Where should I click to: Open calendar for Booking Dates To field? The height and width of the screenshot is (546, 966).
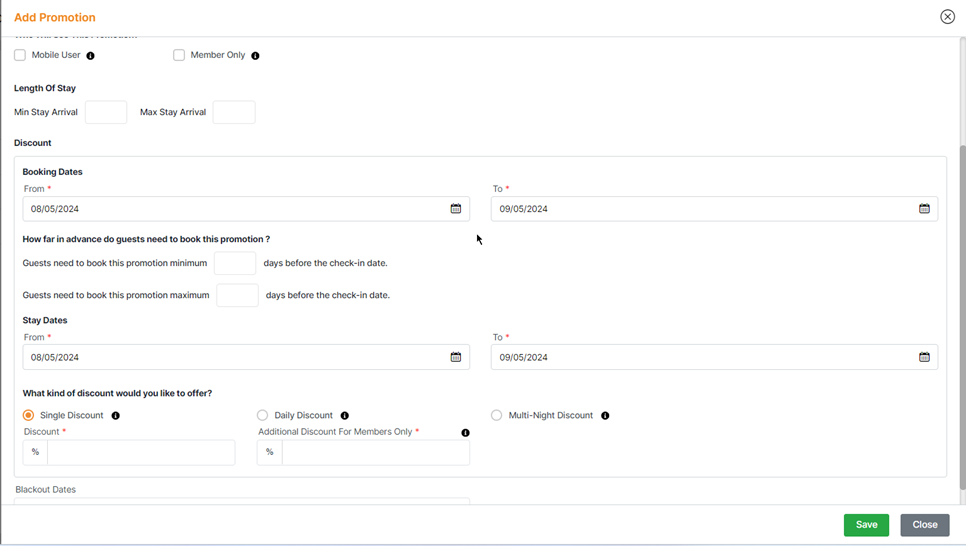(924, 209)
